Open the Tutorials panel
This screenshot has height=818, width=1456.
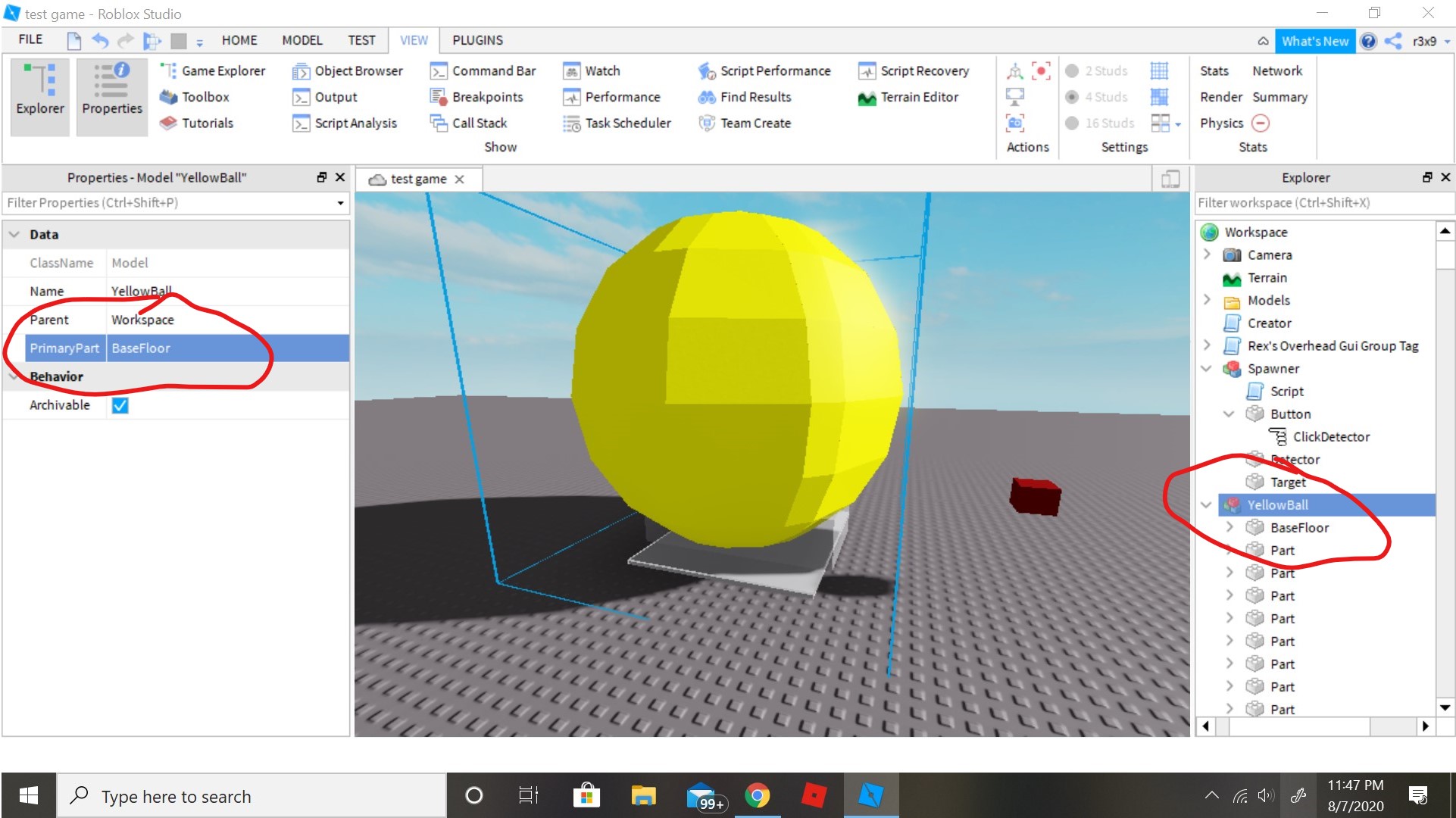197,123
